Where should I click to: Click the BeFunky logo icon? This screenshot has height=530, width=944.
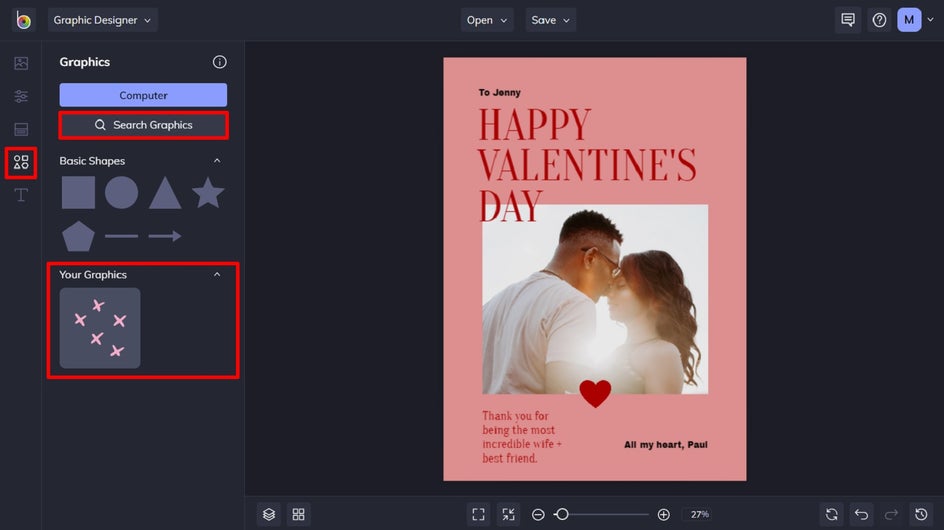click(x=23, y=20)
